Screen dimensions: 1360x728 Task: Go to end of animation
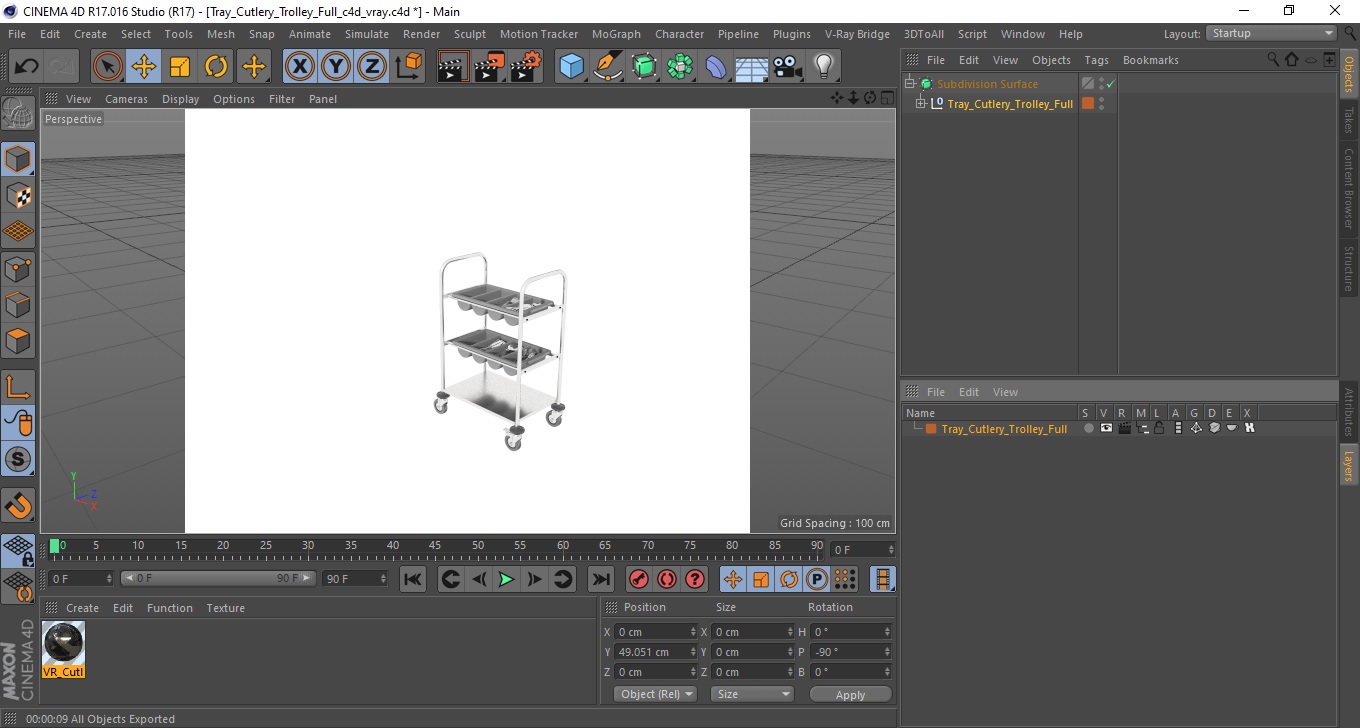click(x=600, y=579)
